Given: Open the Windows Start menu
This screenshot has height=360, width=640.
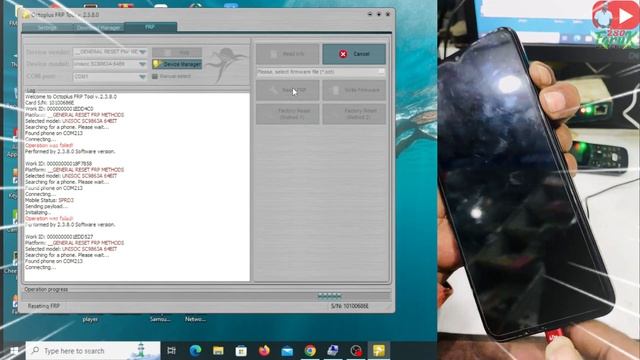Looking at the screenshot, I should [x=14, y=351].
